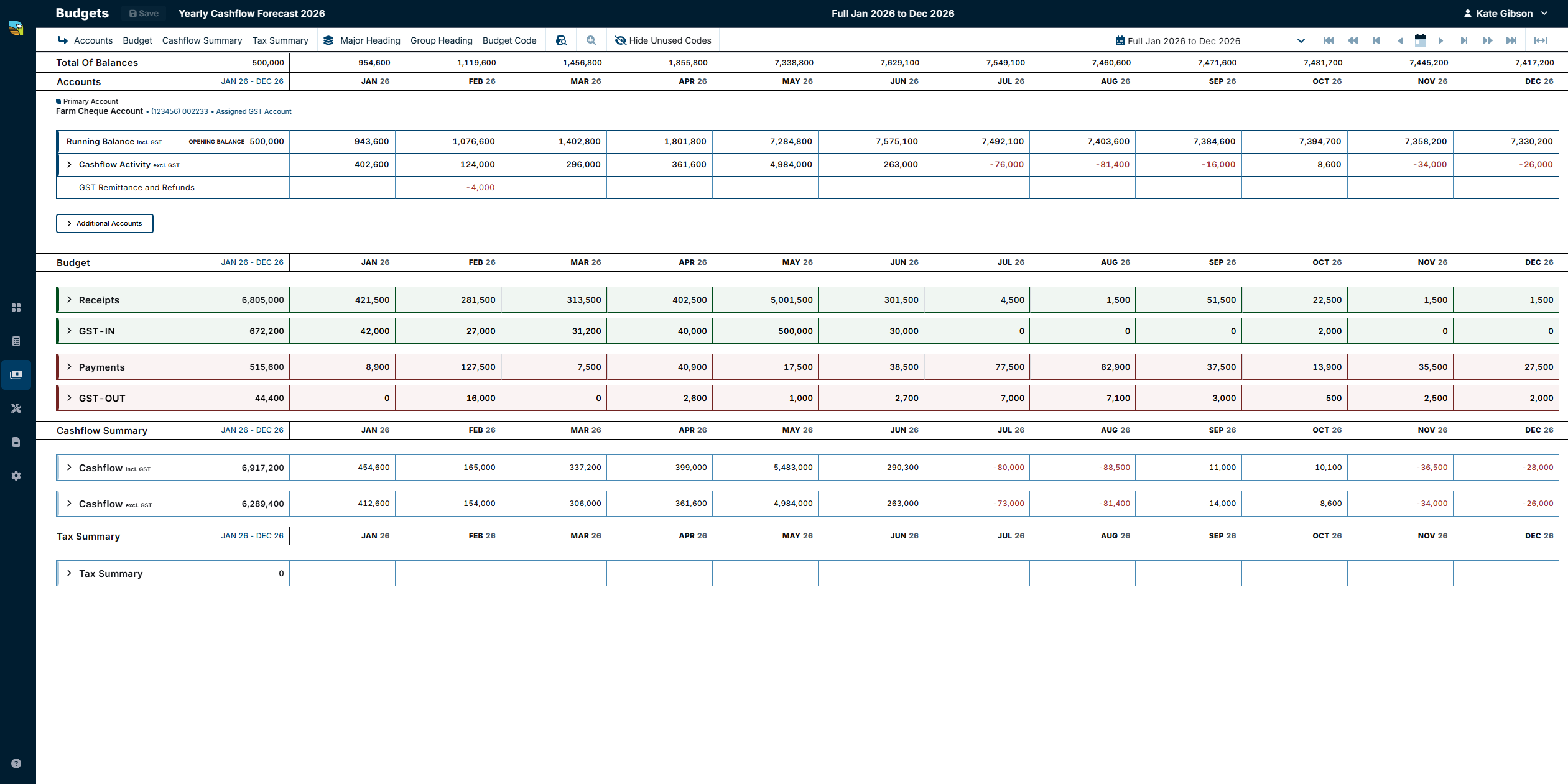
Task: Click Total Of Balances May 26 value 7,338,800
Action: point(794,62)
